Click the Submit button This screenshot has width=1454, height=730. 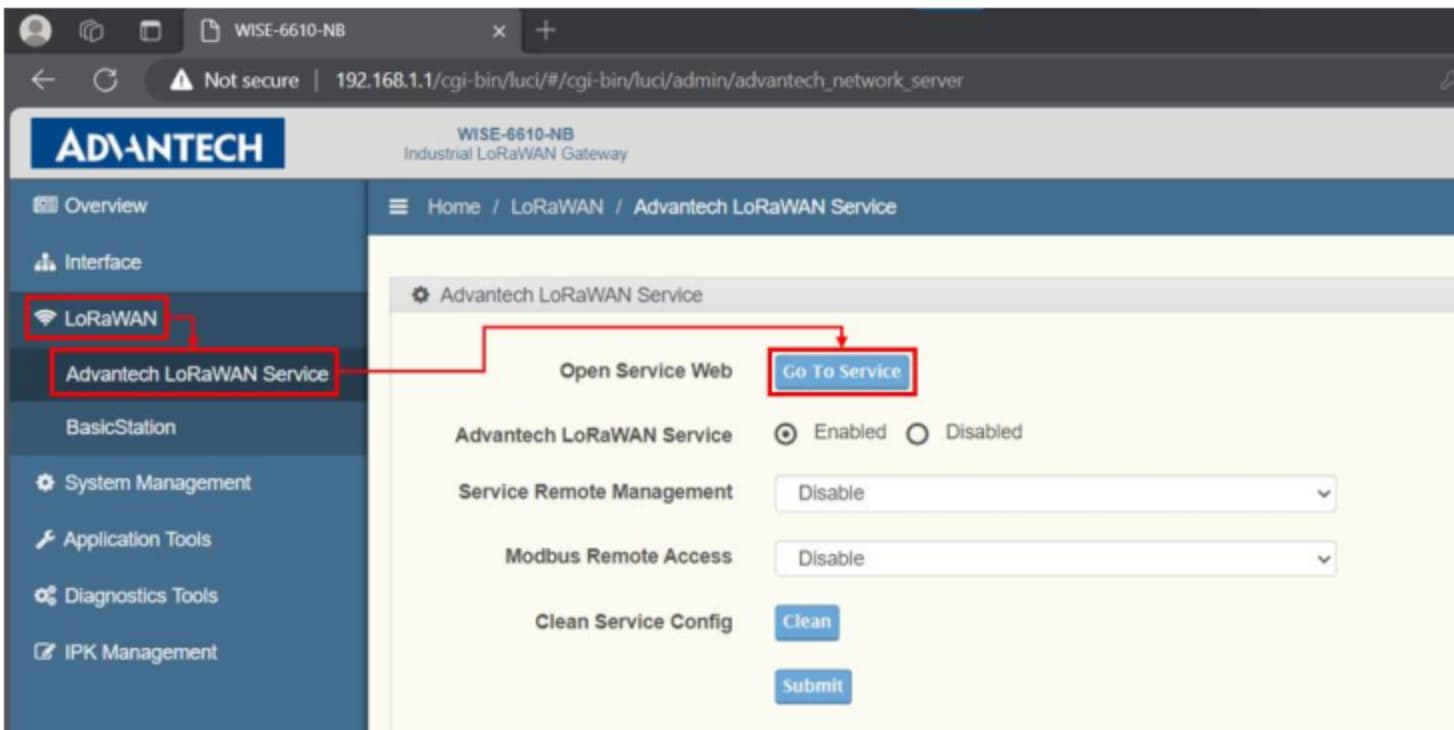(x=813, y=686)
